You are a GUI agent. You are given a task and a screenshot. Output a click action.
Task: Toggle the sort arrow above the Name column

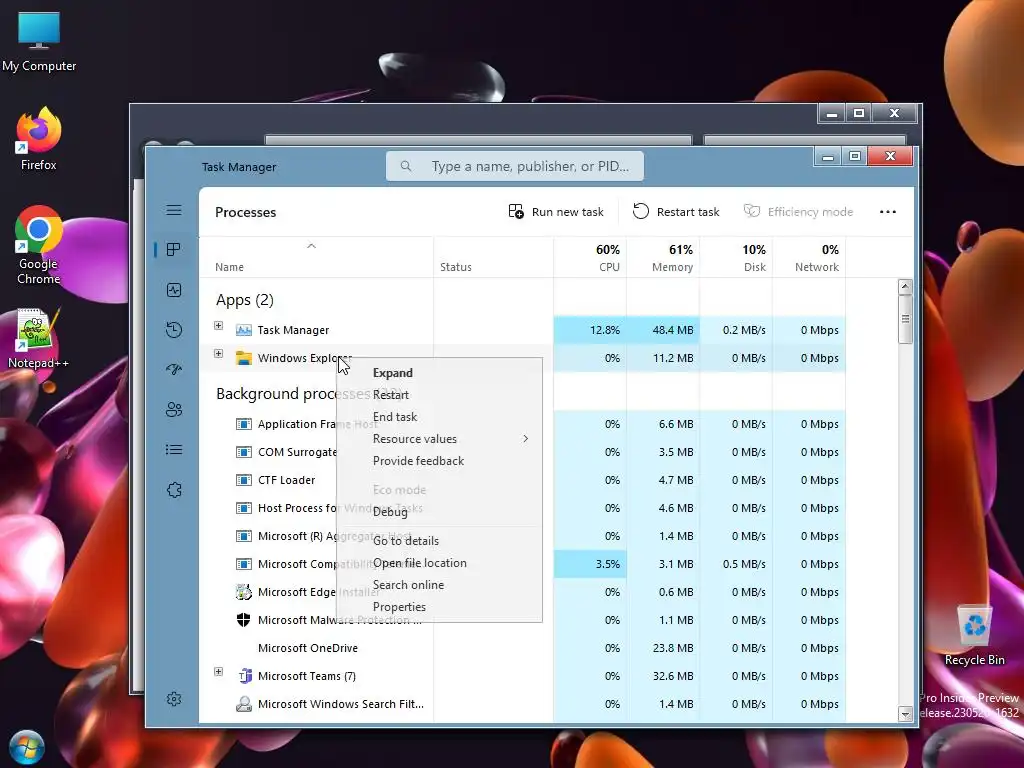pyautogui.click(x=312, y=246)
